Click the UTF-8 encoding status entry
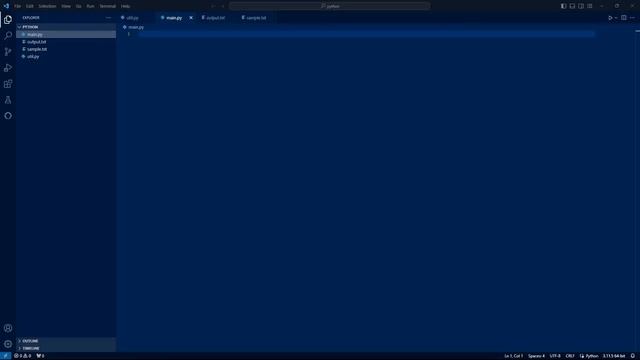This screenshot has width=640, height=360. (555, 356)
